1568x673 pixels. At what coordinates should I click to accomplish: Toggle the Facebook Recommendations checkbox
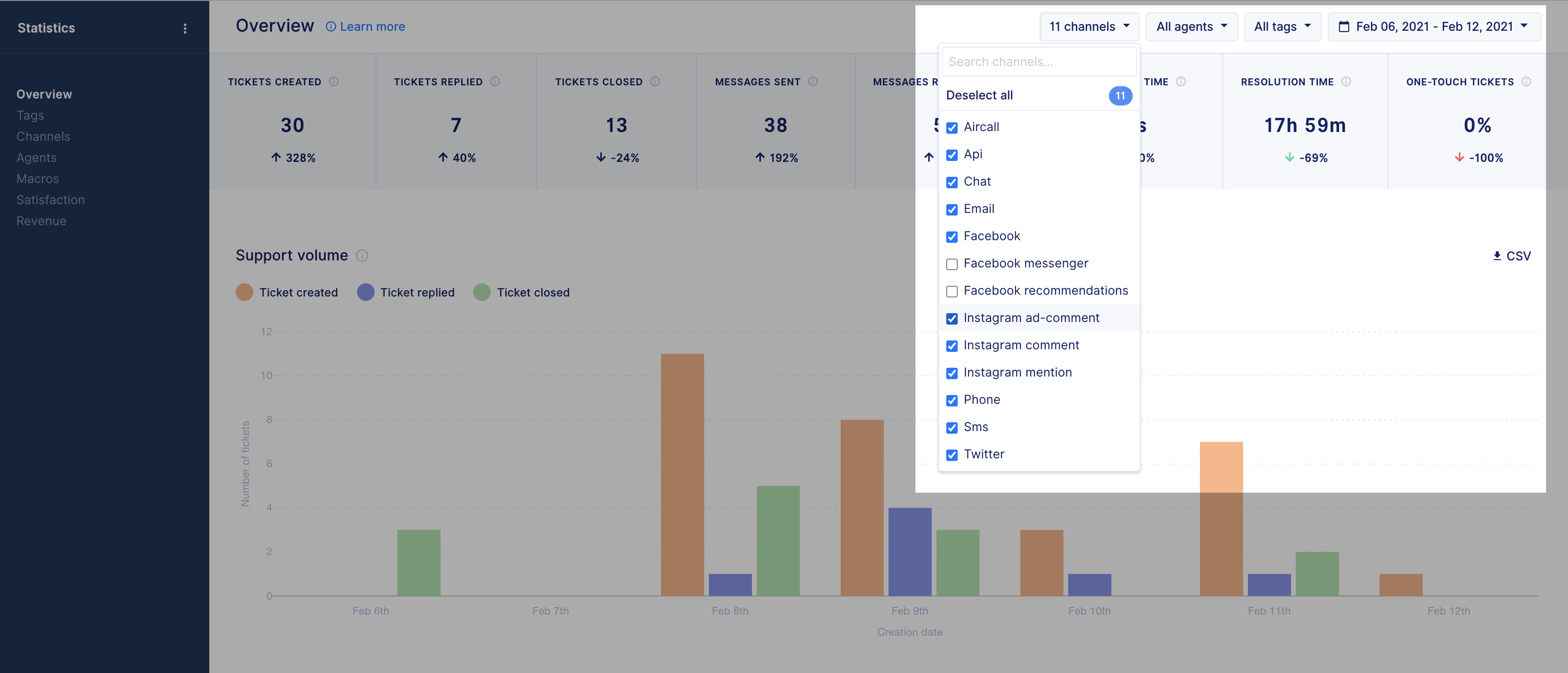(952, 290)
